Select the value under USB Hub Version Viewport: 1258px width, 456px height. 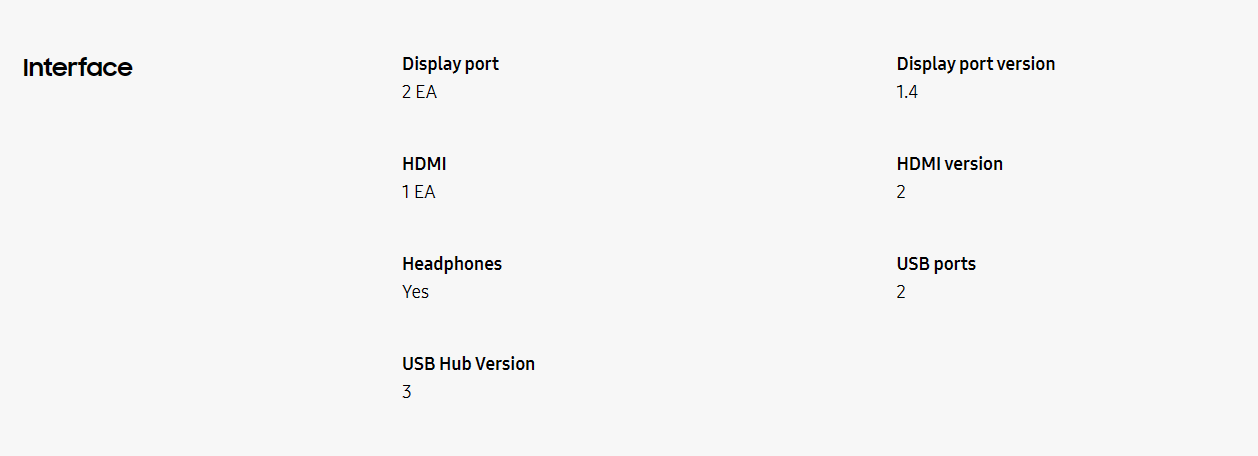tap(407, 392)
